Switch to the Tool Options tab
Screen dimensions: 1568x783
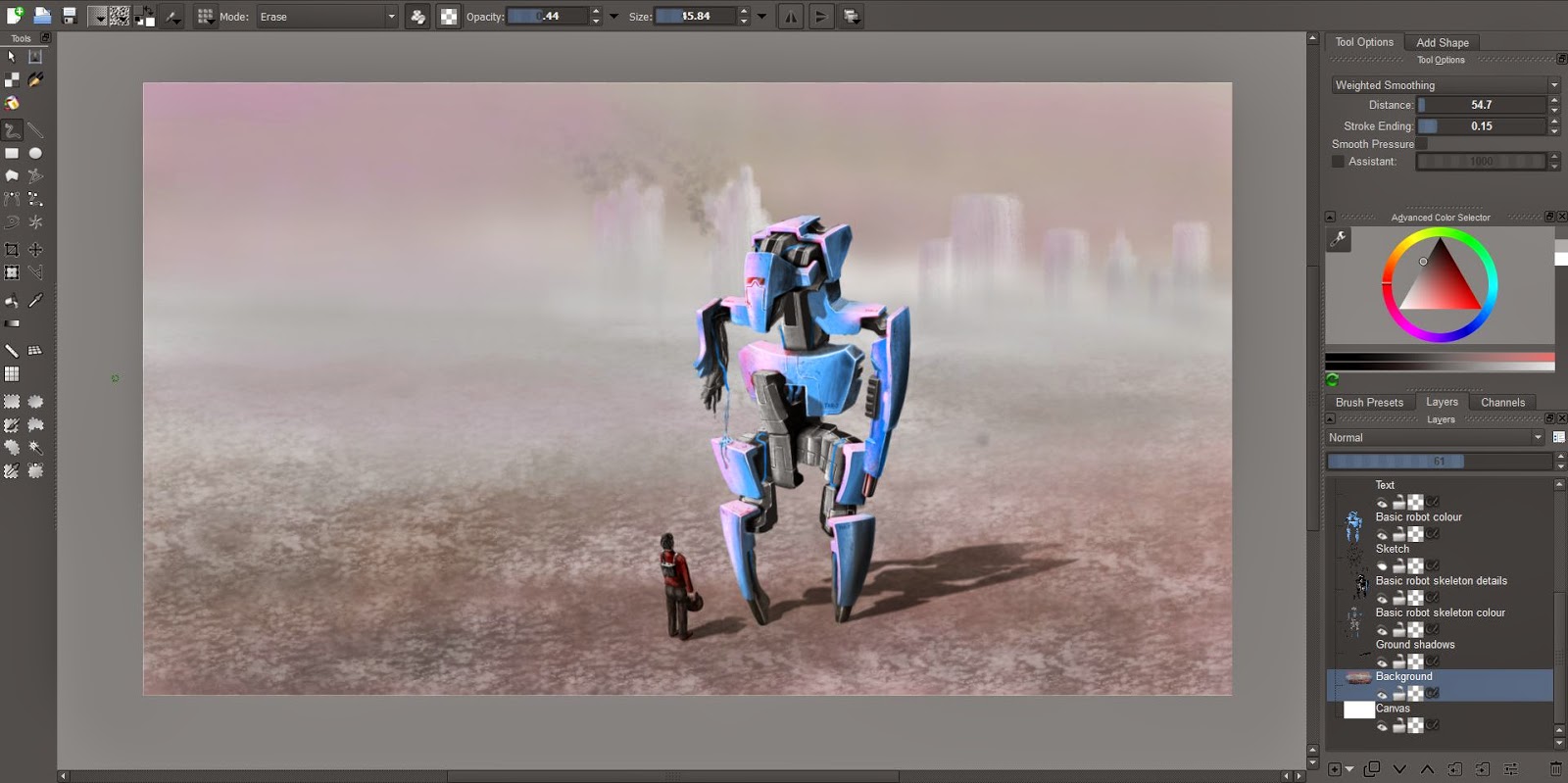[1364, 42]
